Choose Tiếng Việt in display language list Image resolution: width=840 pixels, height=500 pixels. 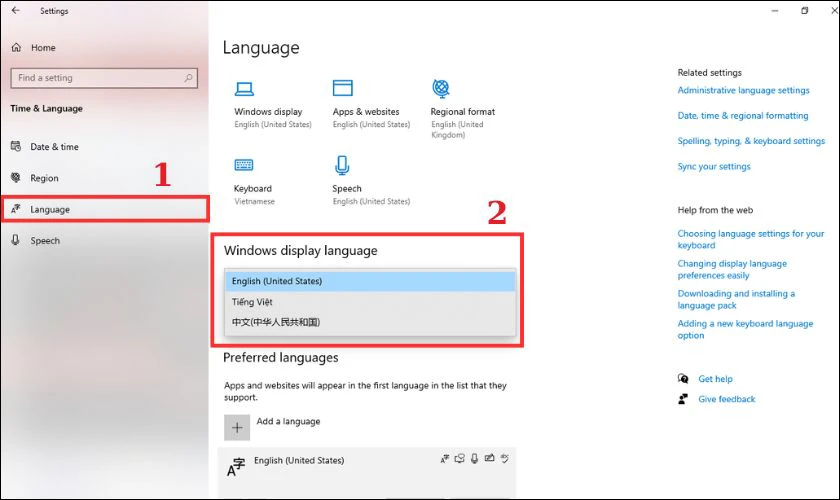pos(370,302)
